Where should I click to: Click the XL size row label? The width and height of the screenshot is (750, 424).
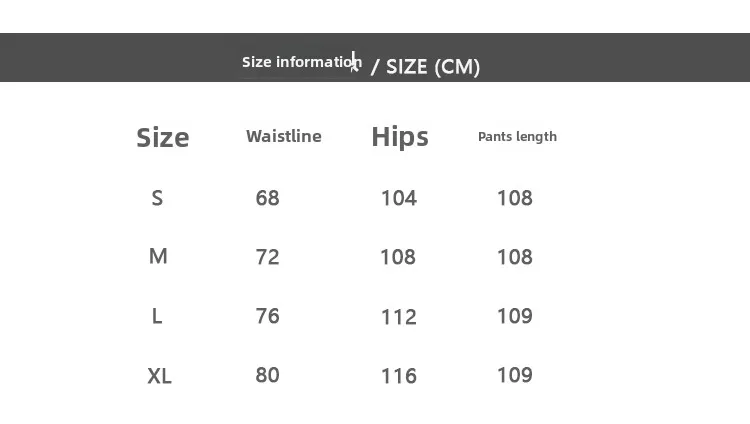tap(160, 376)
